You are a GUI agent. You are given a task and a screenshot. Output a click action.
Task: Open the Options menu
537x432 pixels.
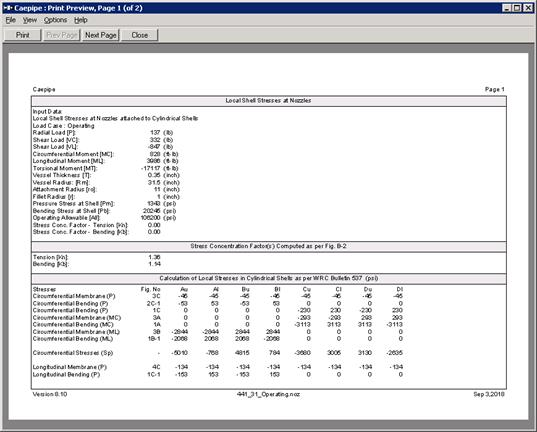[55, 20]
